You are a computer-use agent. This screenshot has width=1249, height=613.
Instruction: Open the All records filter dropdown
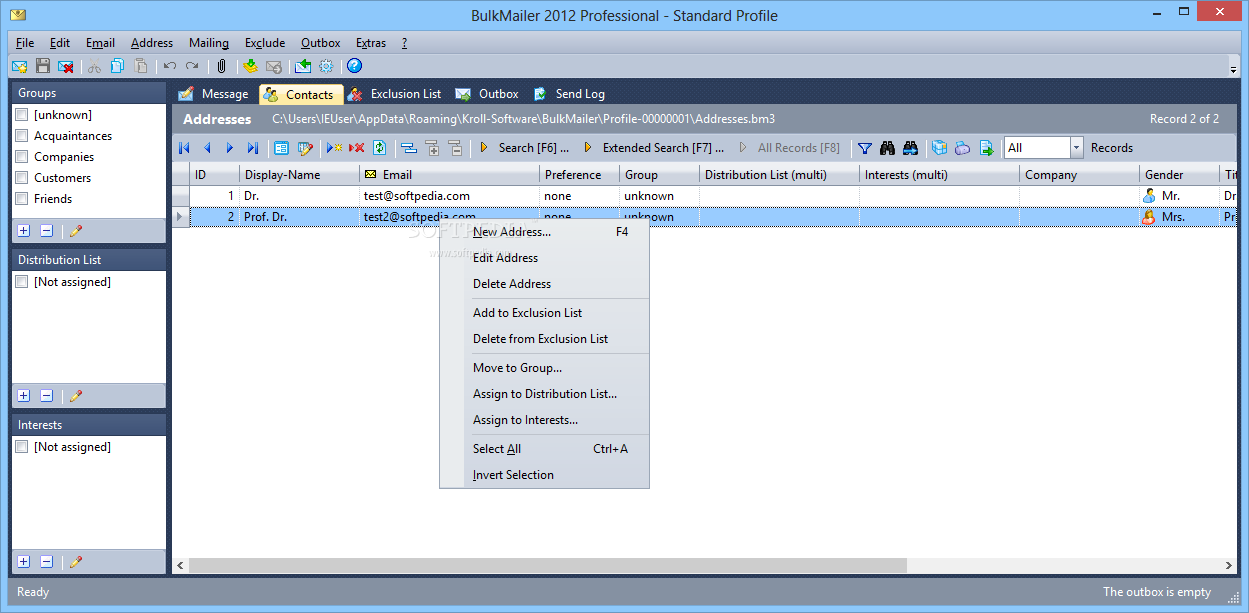coord(1076,148)
